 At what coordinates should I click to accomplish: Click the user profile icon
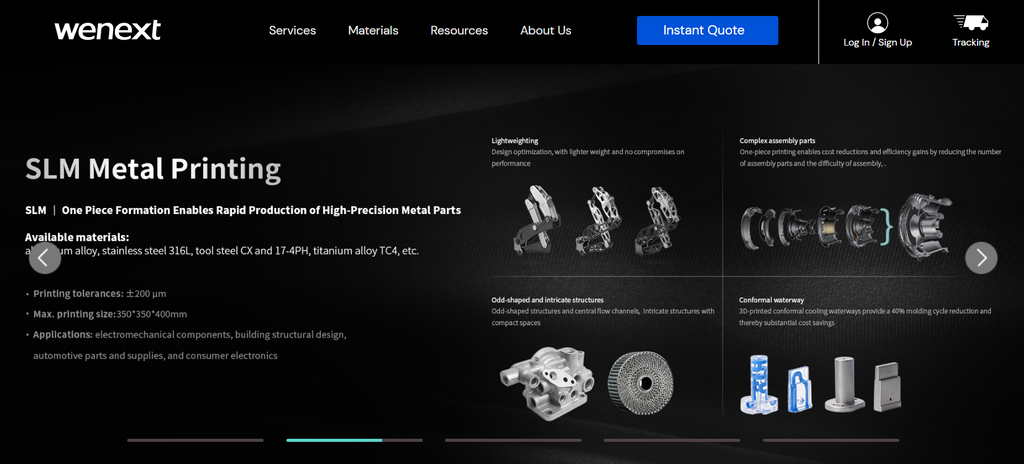click(877, 23)
